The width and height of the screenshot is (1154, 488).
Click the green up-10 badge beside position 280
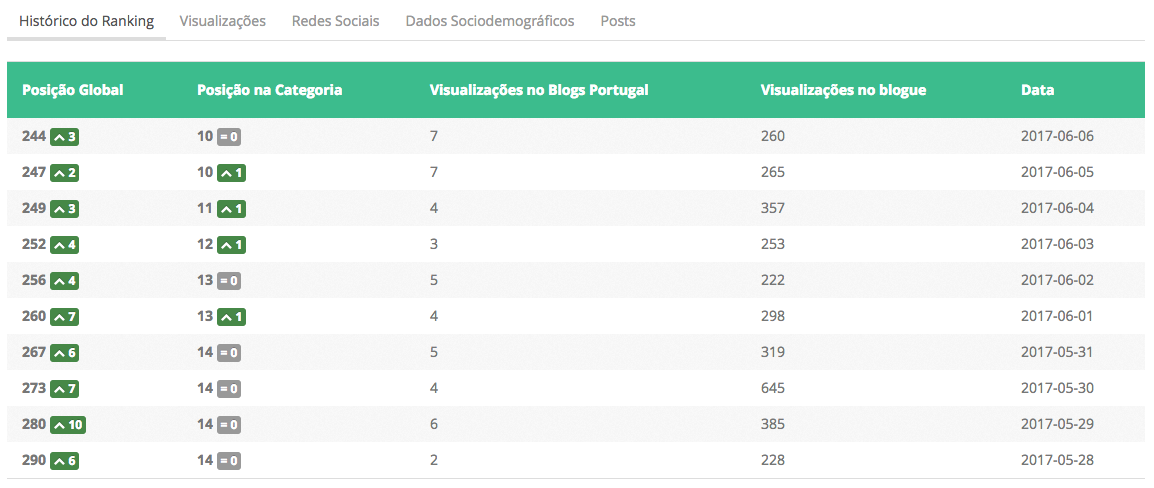(68, 424)
